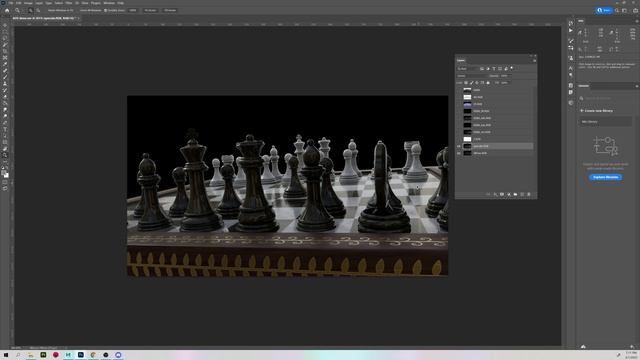Open Photoshop from the Windows taskbar
Screen dimensions: 640x360
click(81, 355)
